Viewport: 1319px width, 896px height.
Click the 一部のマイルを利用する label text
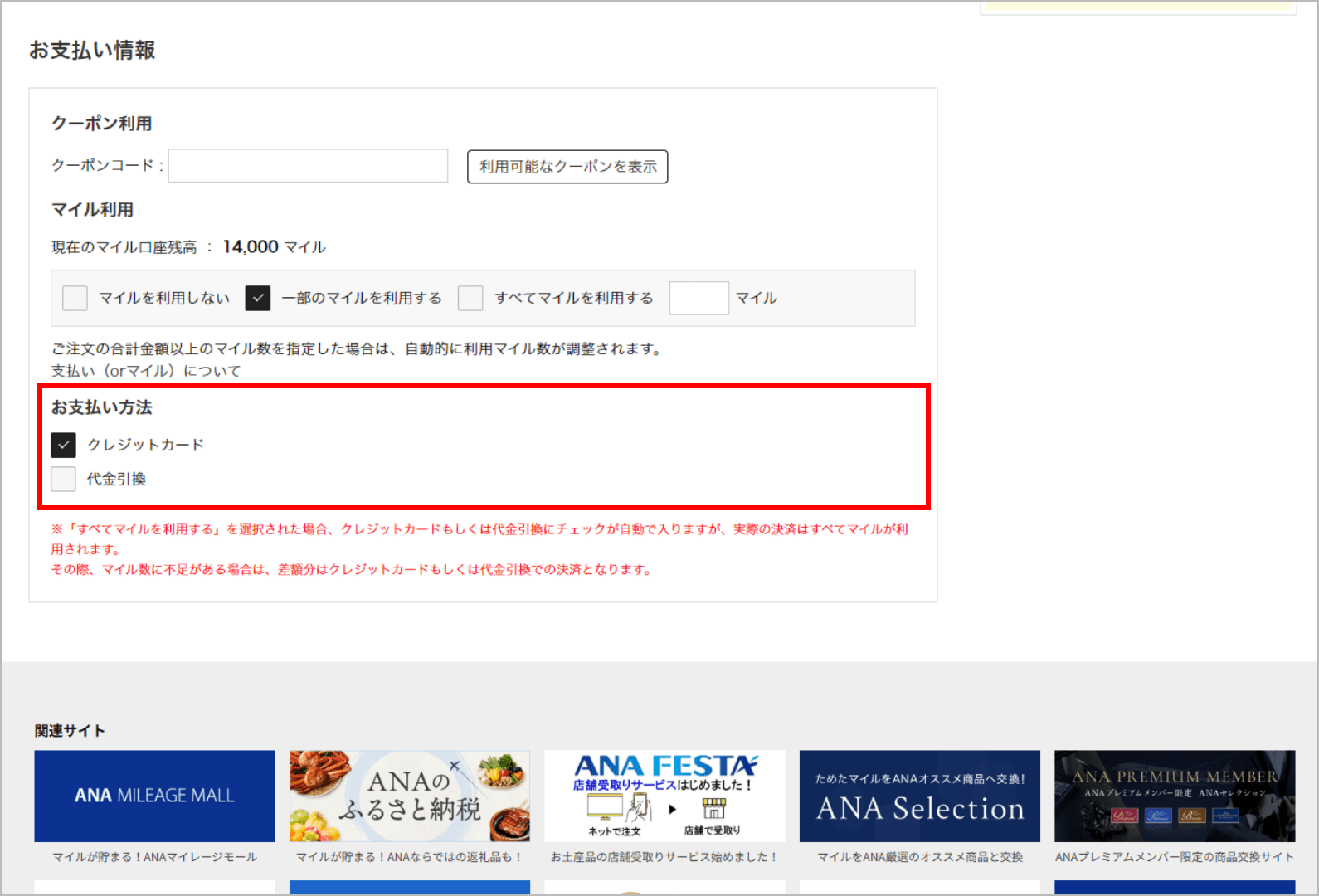[x=362, y=298]
